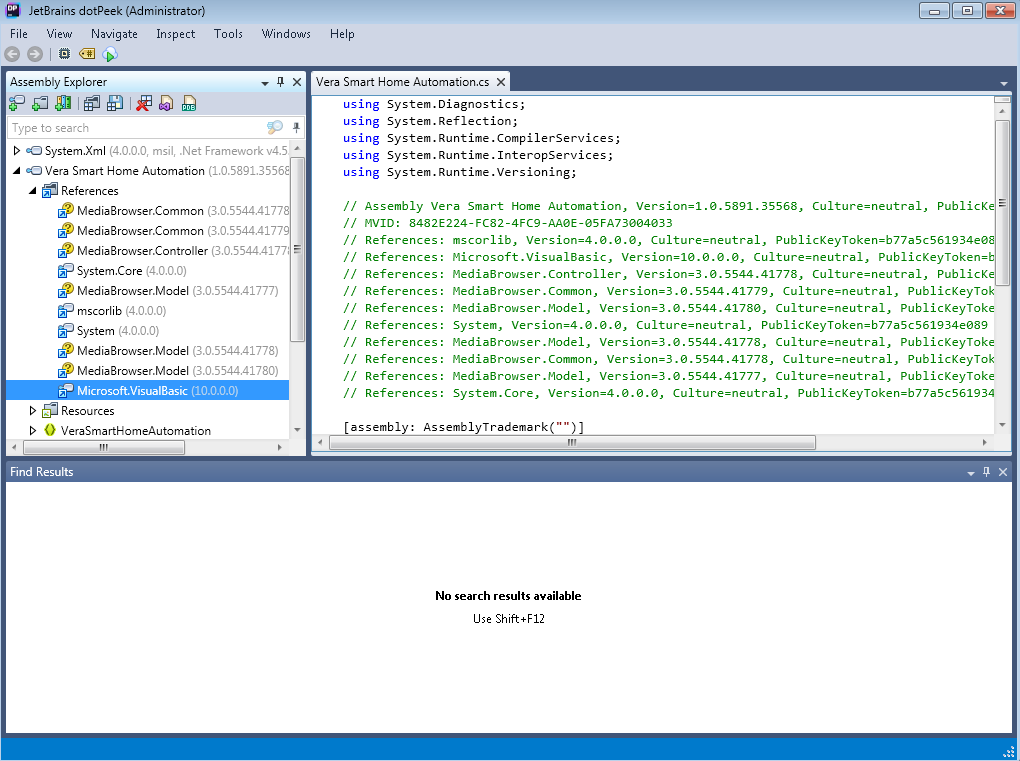
Task: Click the Save assembly list floppy icon
Action: click(116, 103)
